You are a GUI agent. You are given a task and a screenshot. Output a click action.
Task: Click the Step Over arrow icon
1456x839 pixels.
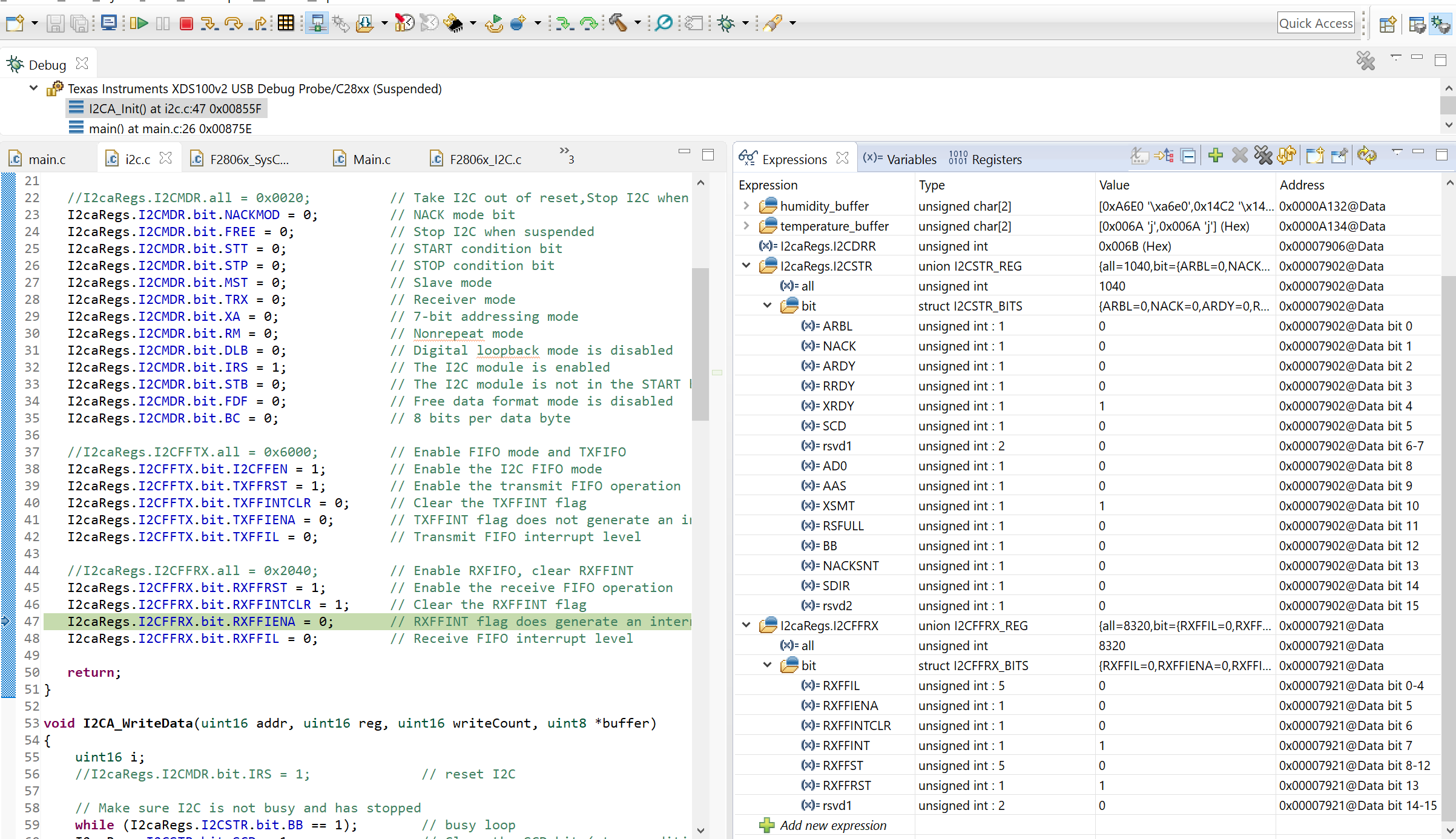click(x=233, y=23)
